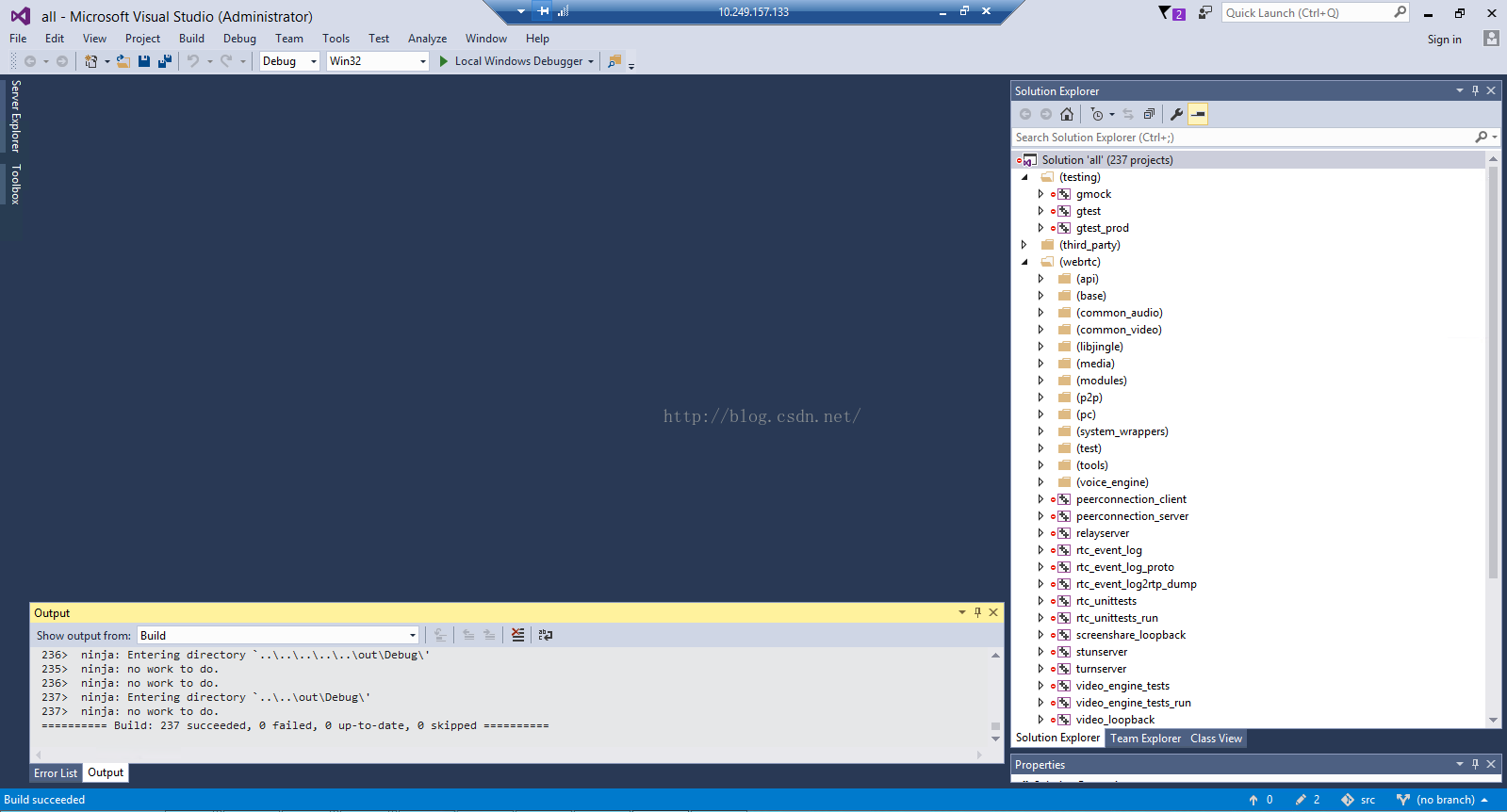Click the Output panel horizontal scrollbar

coord(510,755)
